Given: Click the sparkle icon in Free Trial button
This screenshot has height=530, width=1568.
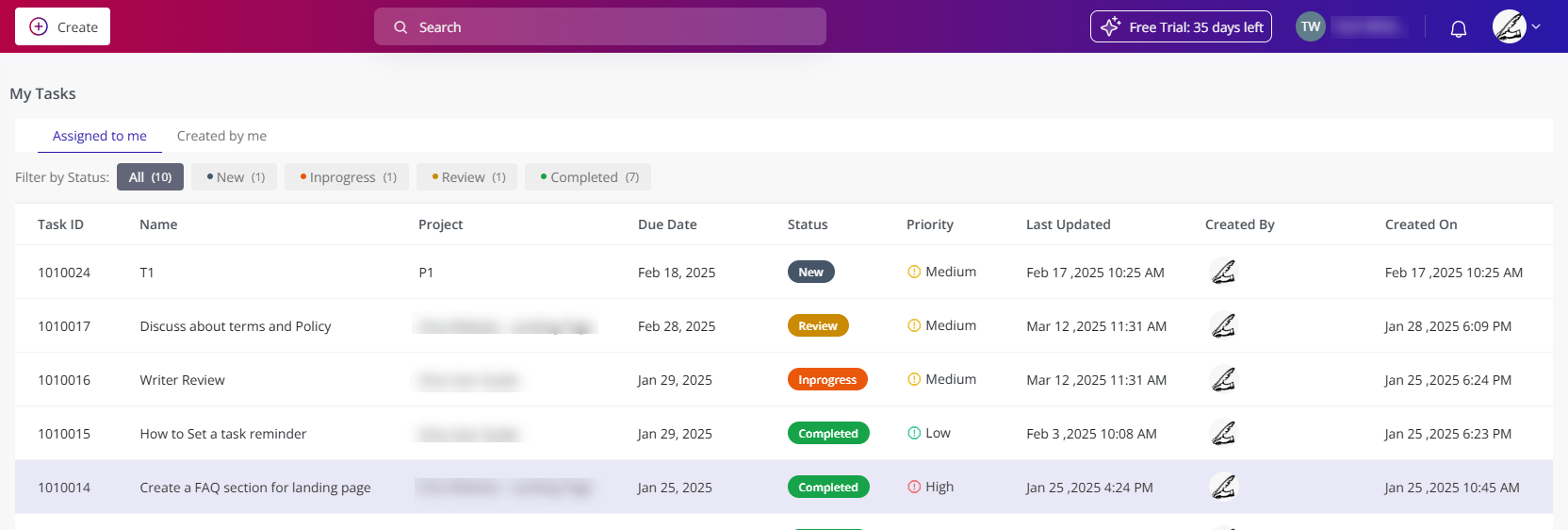Looking at the screenshot, I should 1111,26.
